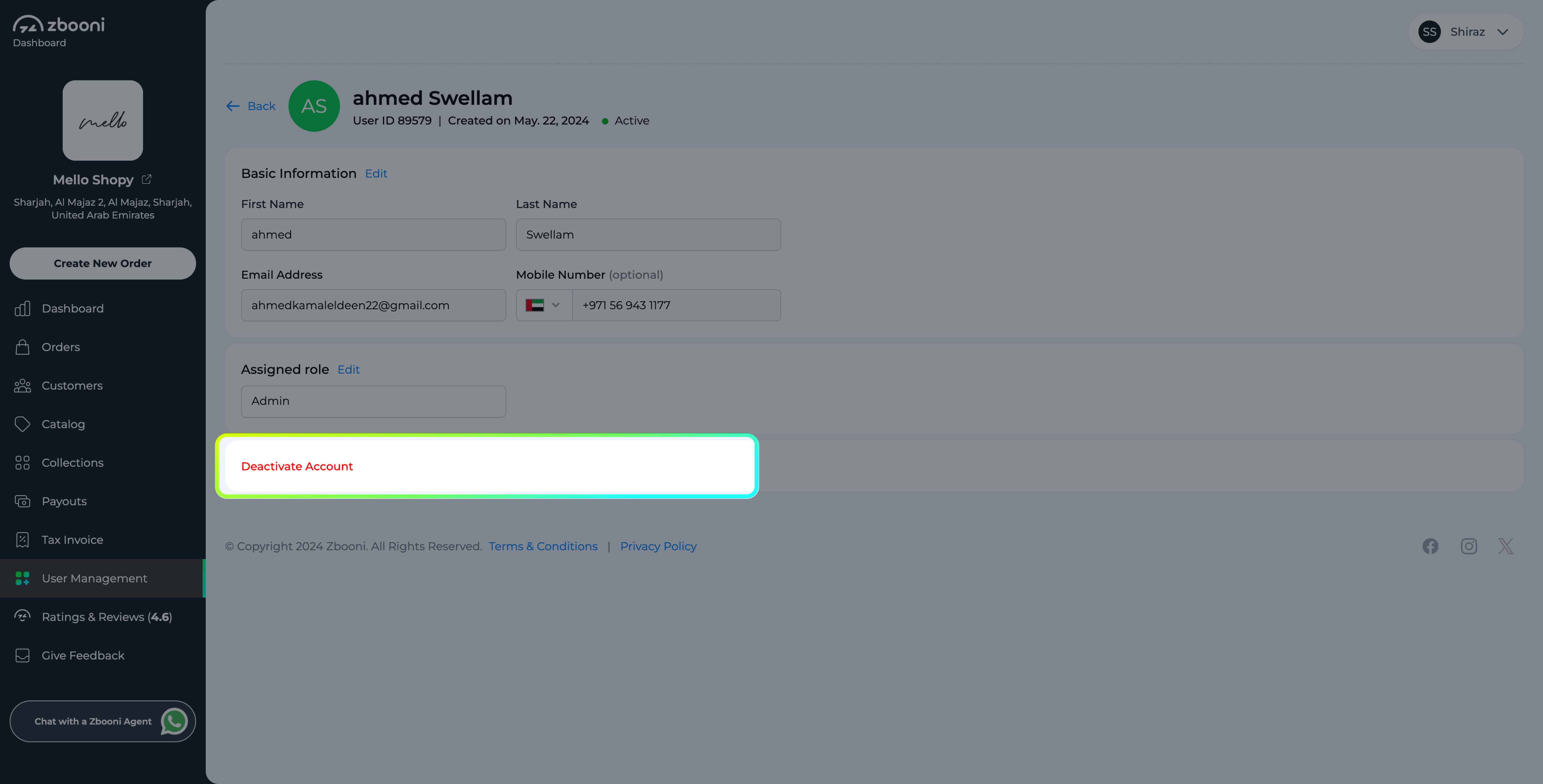
Task: Expand the Shiraz account dropdown chevron
Action: (x=1503, y=32)
